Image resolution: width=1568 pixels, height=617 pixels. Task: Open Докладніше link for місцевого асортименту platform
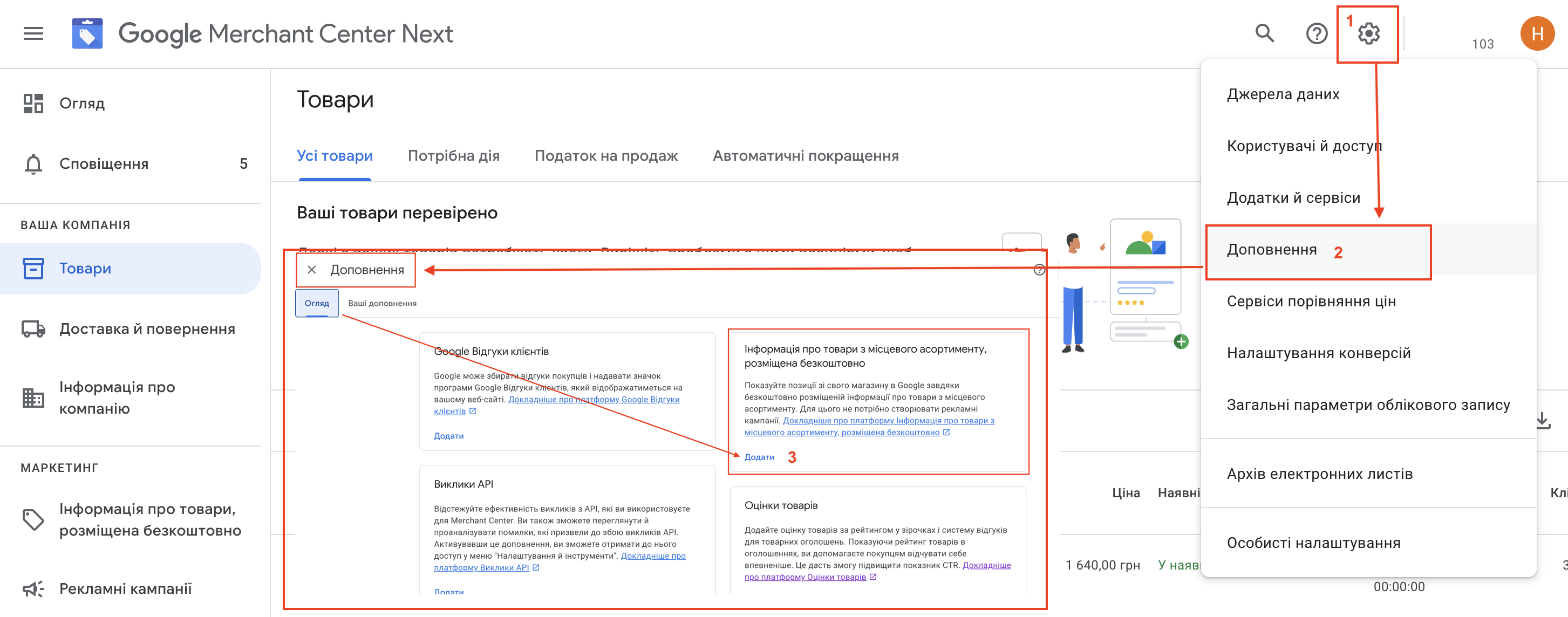(x=869, y=427)
